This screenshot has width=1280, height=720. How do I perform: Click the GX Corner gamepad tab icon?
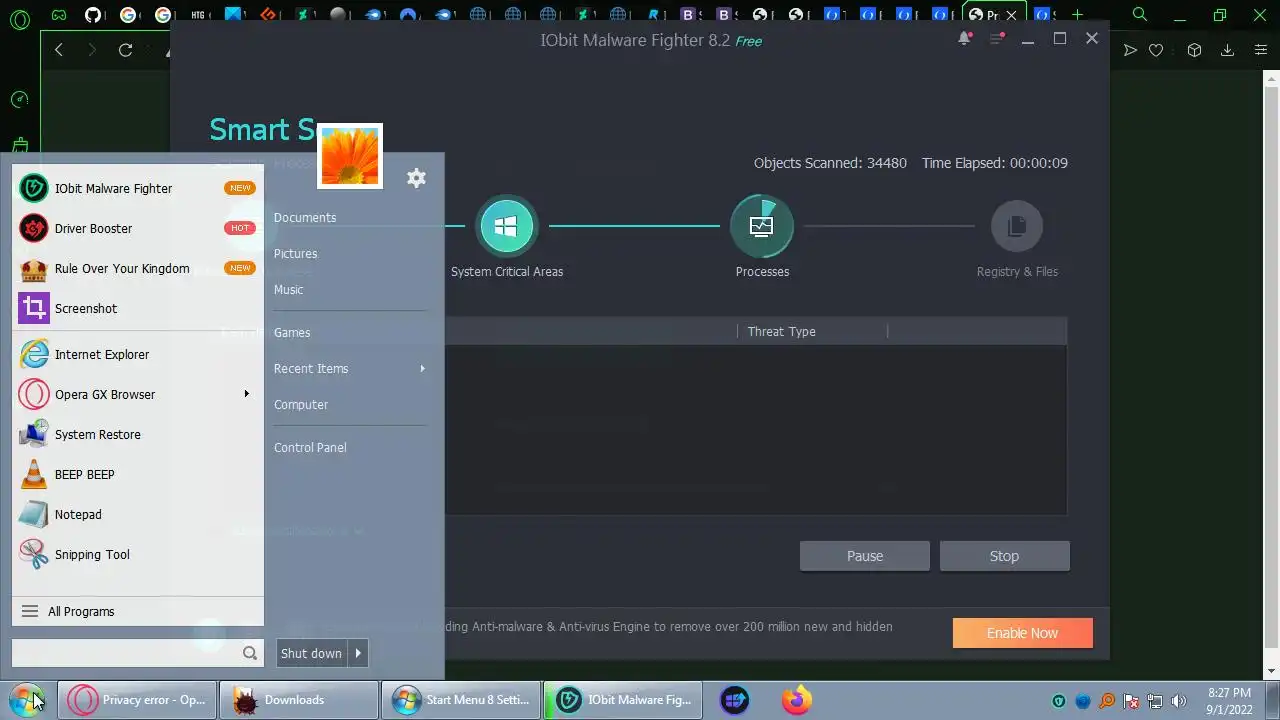tap(59, 15)
